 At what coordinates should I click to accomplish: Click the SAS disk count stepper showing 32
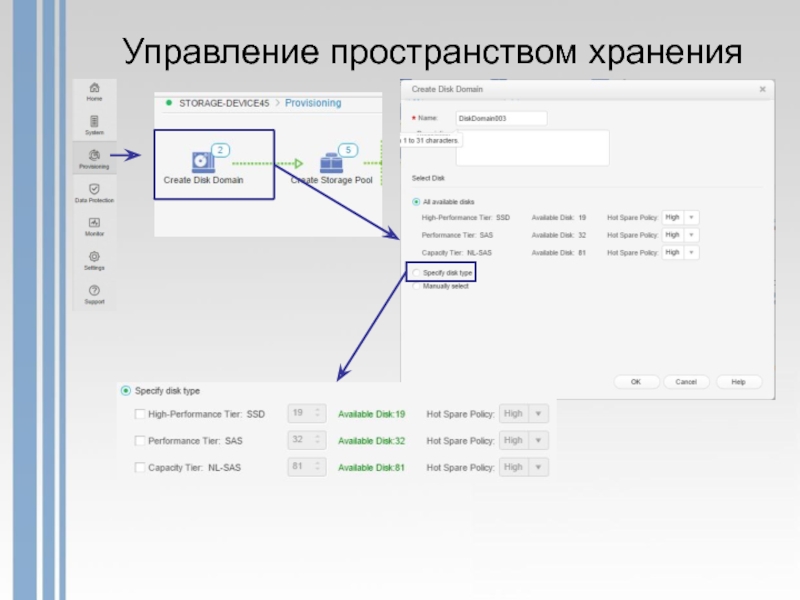(307, 440)
